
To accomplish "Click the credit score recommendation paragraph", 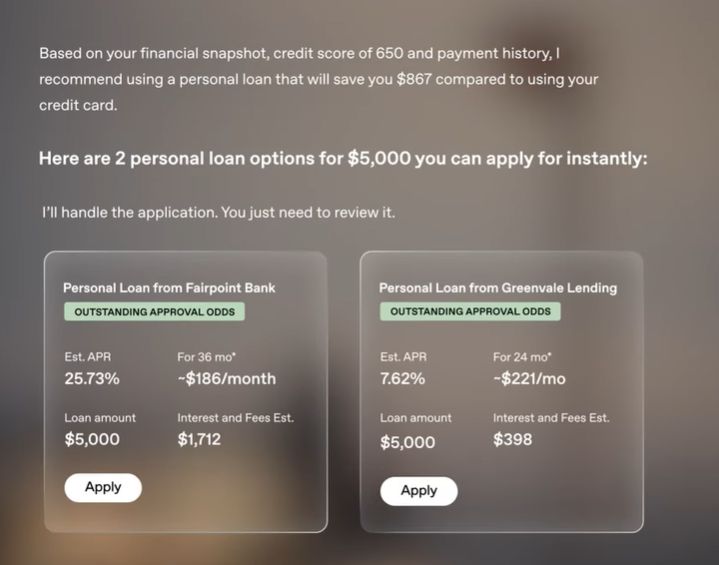I will [x=318, y=78].
